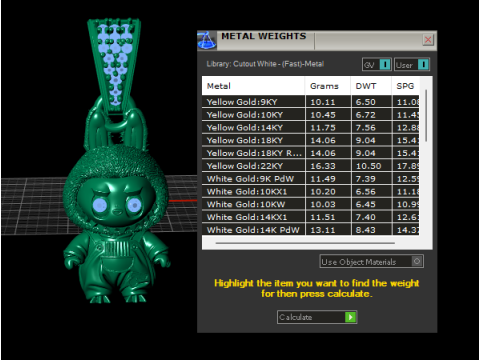Toggle the User library switch

point(412,64)
